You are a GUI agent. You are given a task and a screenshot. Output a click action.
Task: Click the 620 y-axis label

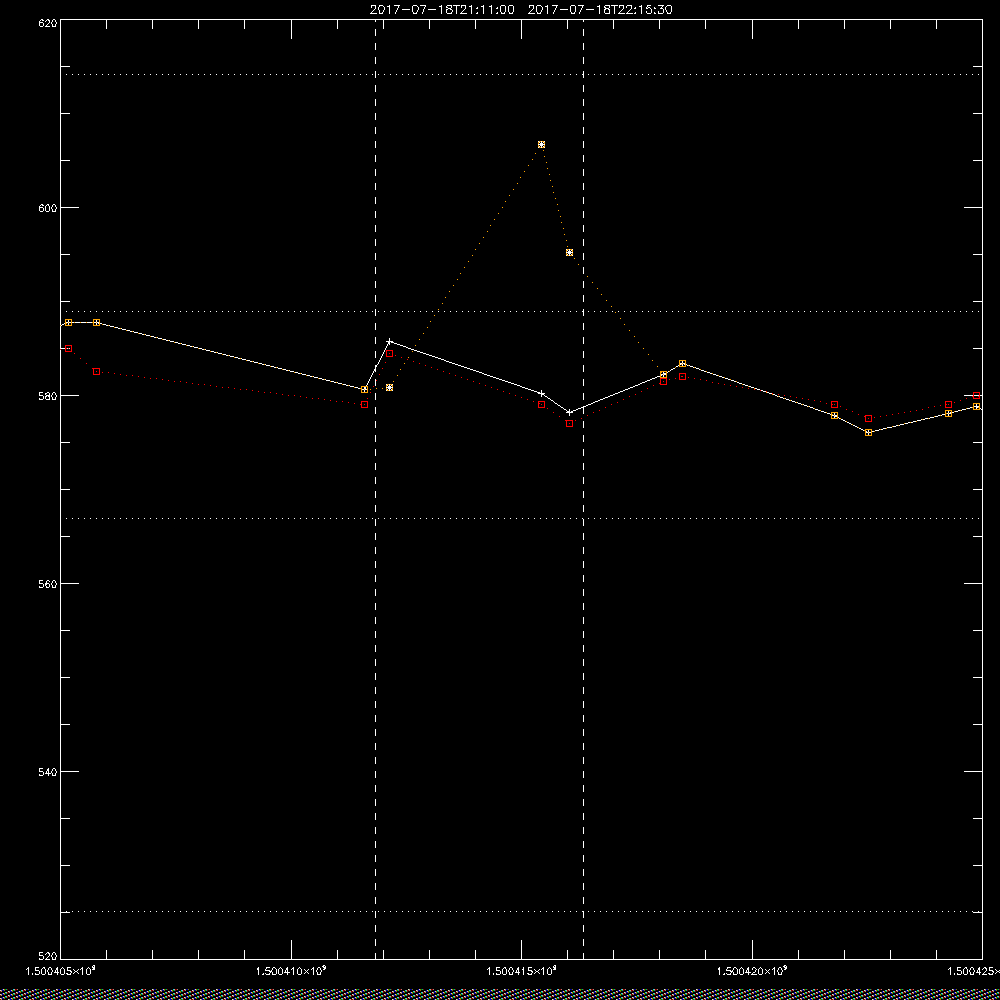click(x=48, y=22)
